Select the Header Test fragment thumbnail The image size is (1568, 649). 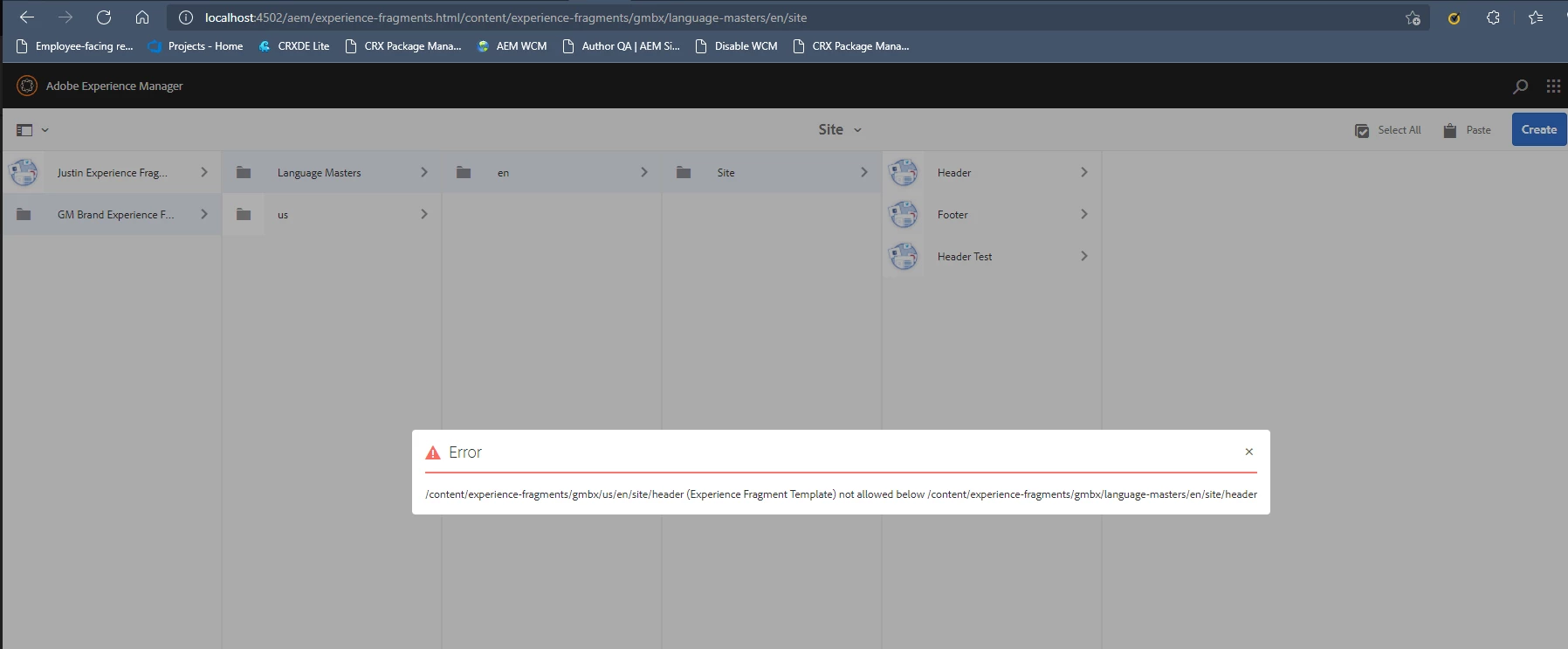tap(904, 256)
